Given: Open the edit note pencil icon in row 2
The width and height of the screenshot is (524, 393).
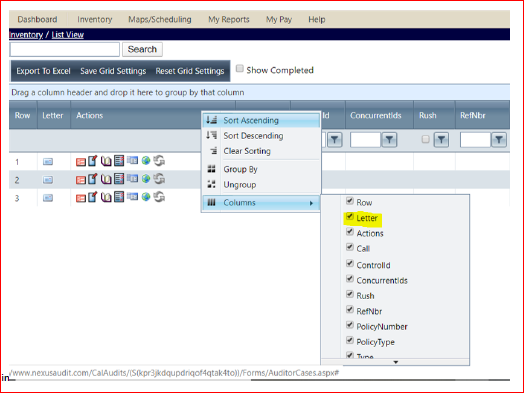Looking at the screenshot, I should coord(93,179).
